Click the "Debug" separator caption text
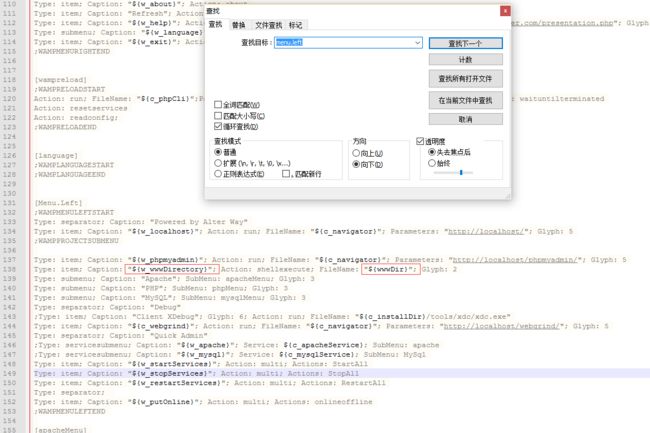 pyautogui.click(x=165, y=307)
